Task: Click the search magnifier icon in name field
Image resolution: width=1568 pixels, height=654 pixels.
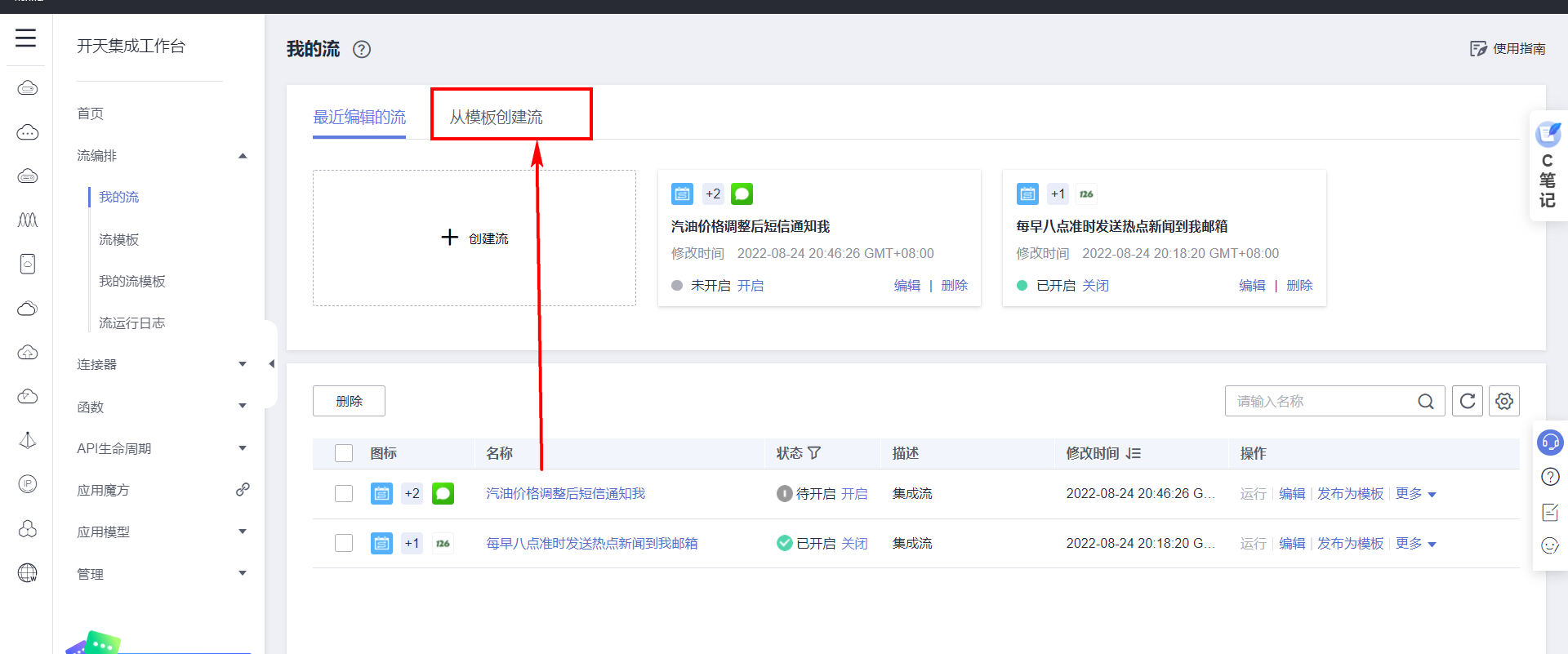Action: click(x=1426, y=401)
